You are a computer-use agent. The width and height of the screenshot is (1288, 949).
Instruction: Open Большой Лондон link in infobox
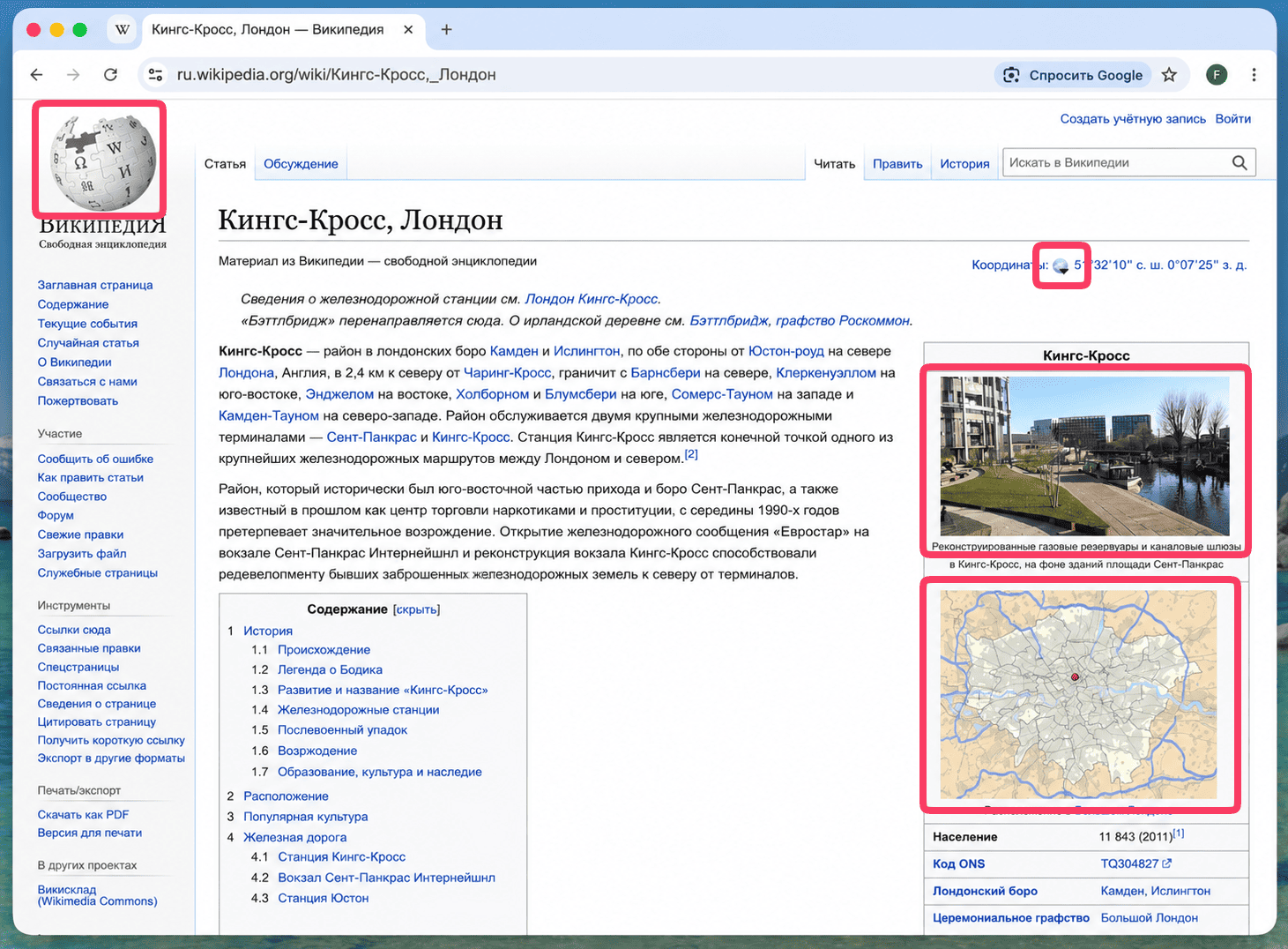coord(1150,917)
